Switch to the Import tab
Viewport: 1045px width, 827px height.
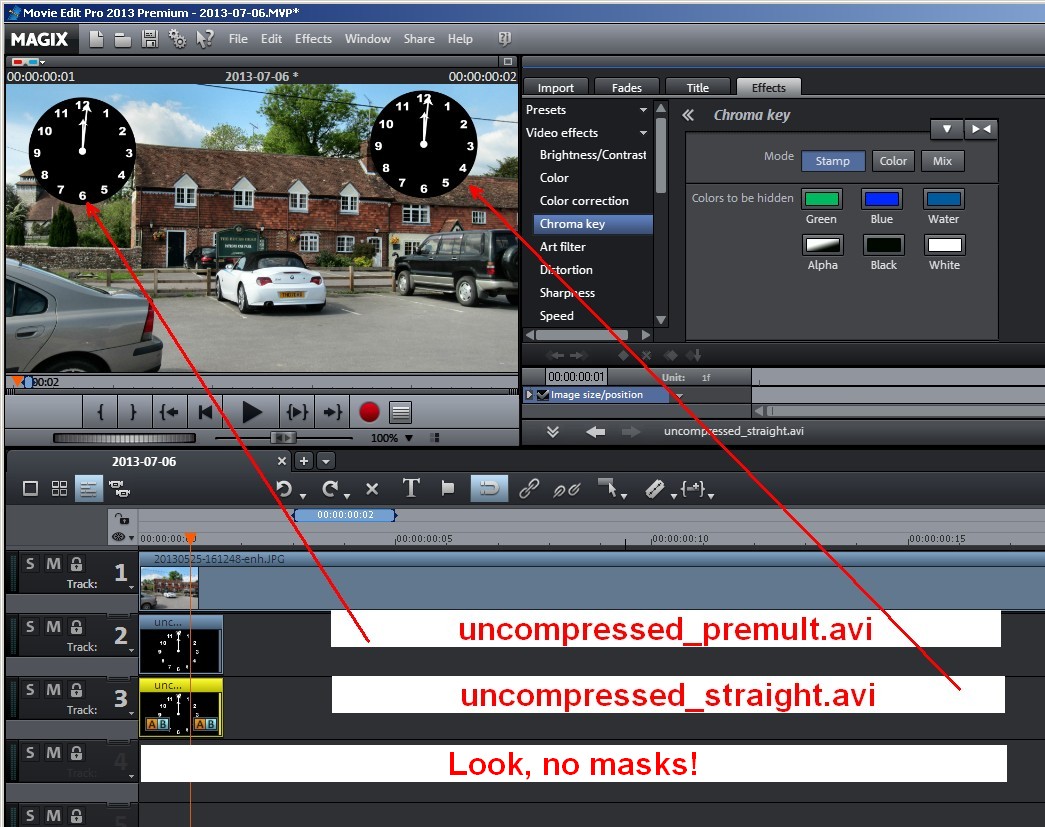click(x=556, y=88)
